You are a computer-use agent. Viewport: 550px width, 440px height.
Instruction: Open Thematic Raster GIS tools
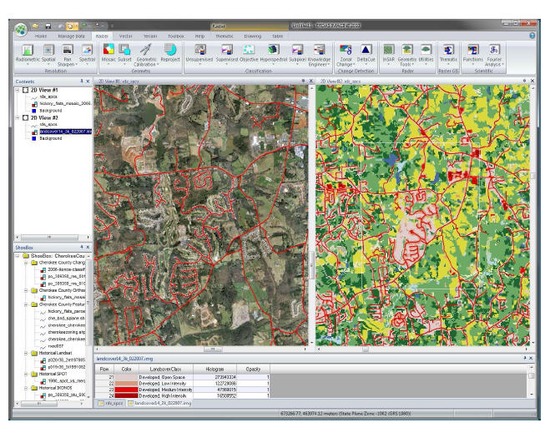(x=448, y=54)
